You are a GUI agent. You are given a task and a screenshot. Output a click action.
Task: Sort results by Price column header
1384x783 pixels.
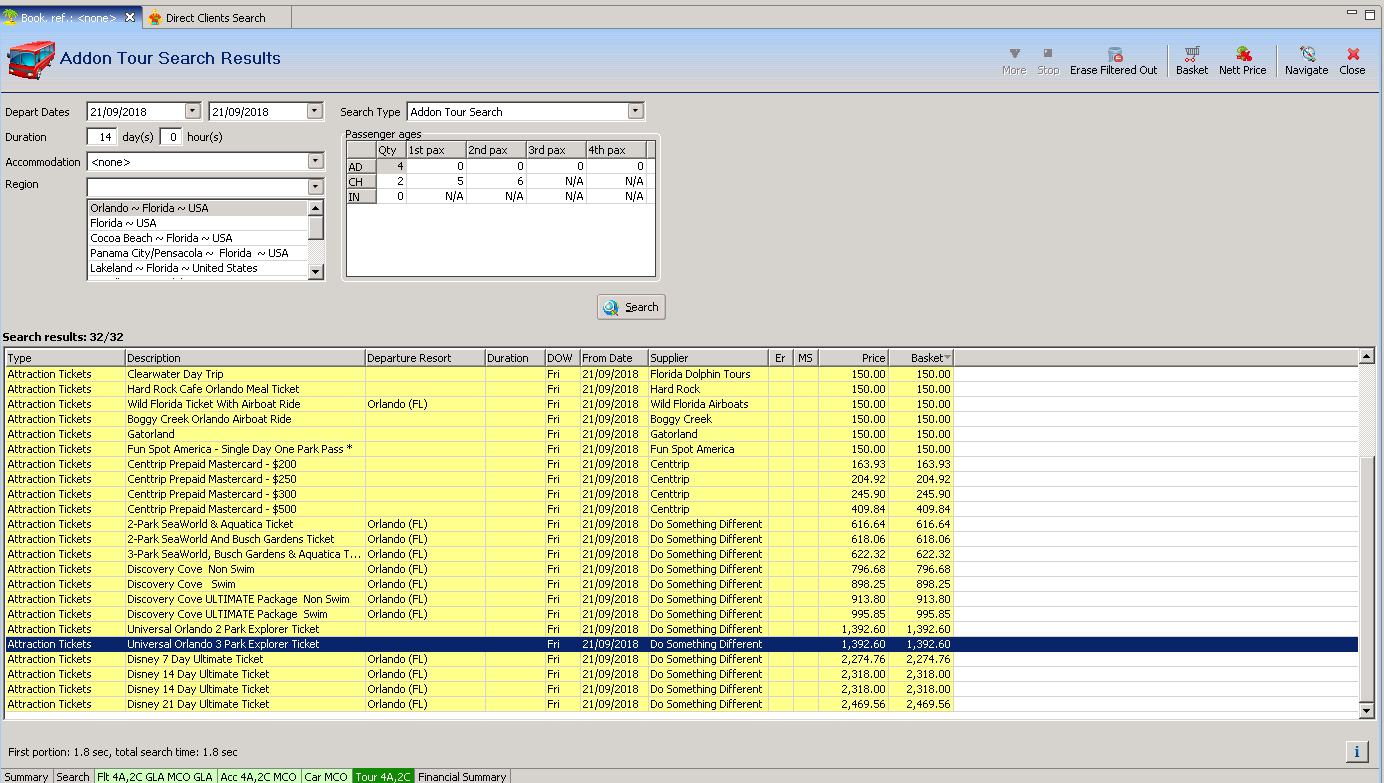coord(853,358)
